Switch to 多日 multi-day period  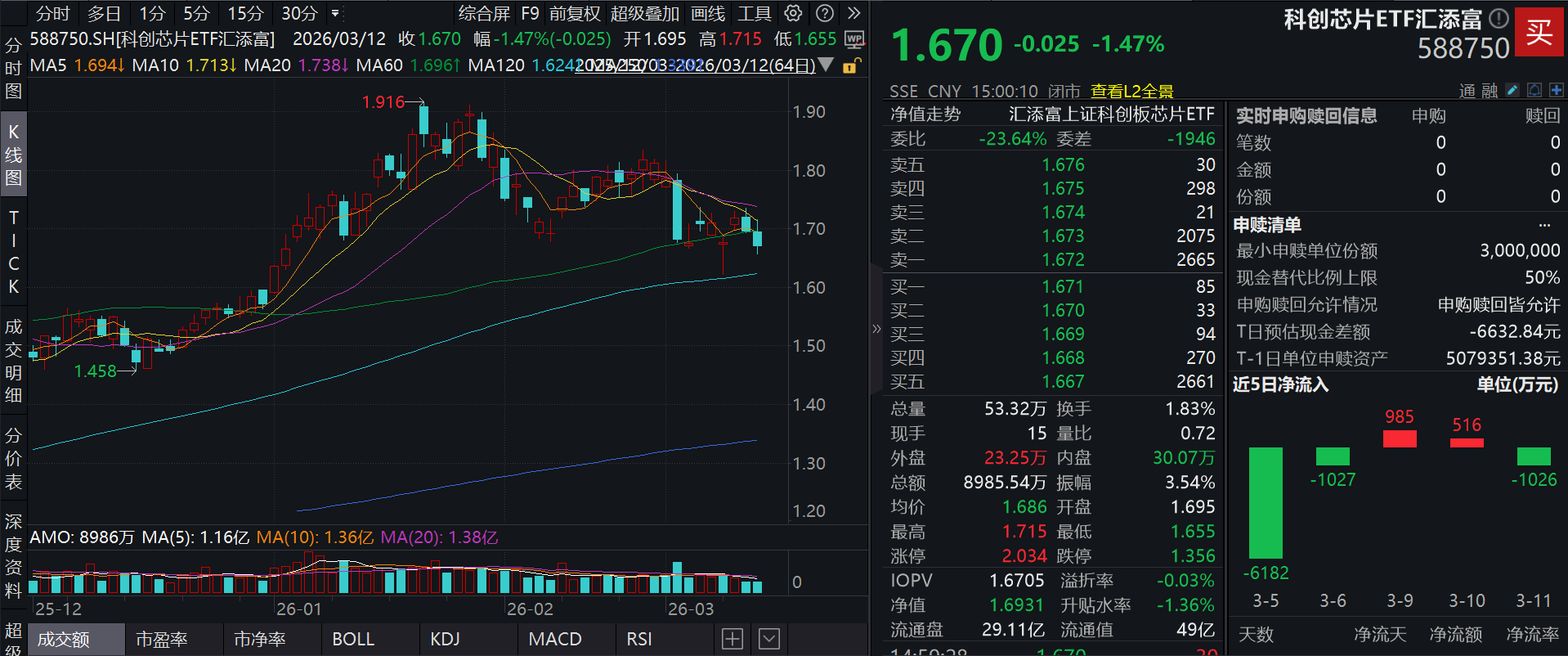[104, 13]
